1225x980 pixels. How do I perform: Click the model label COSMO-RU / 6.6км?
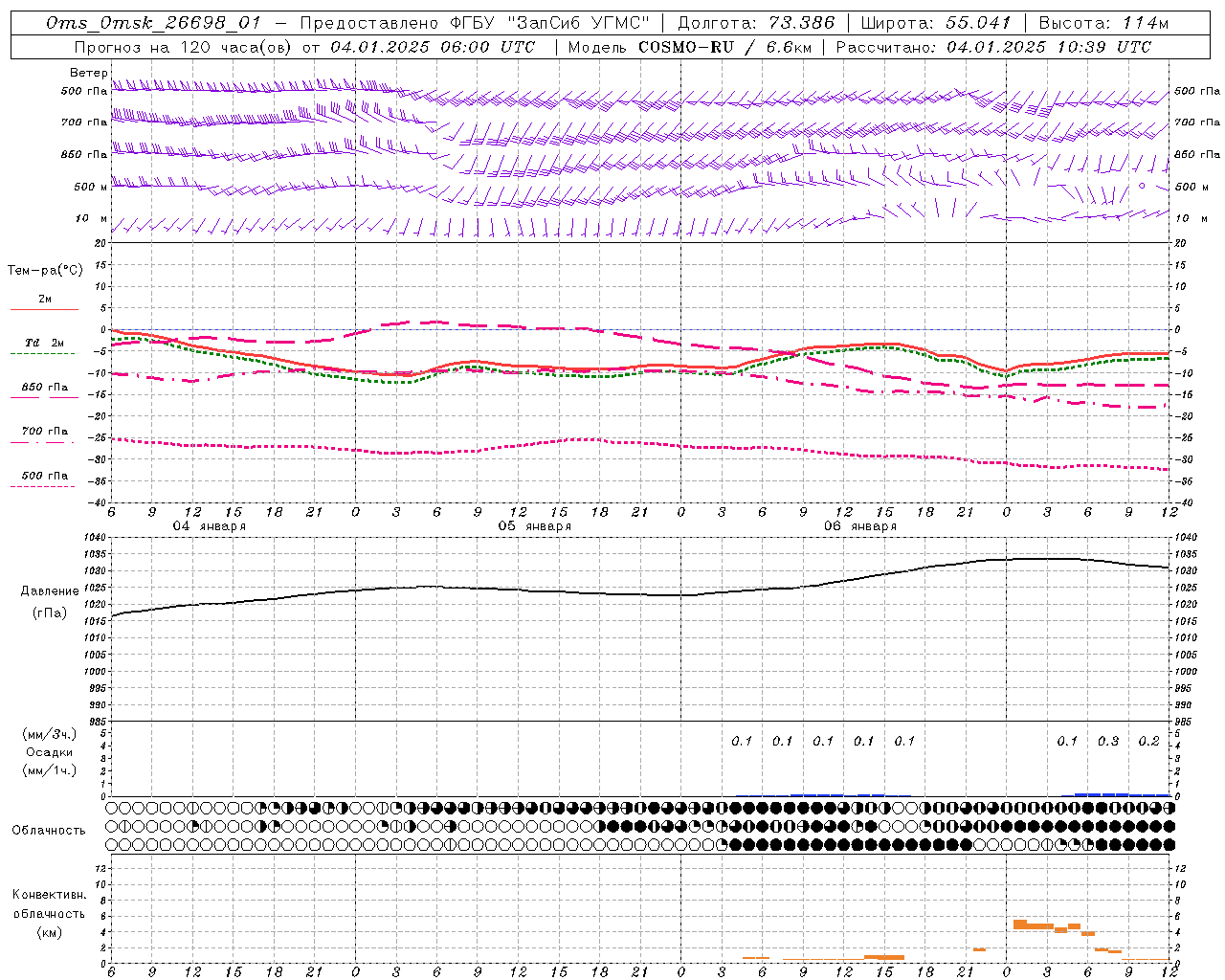point(725,47)
